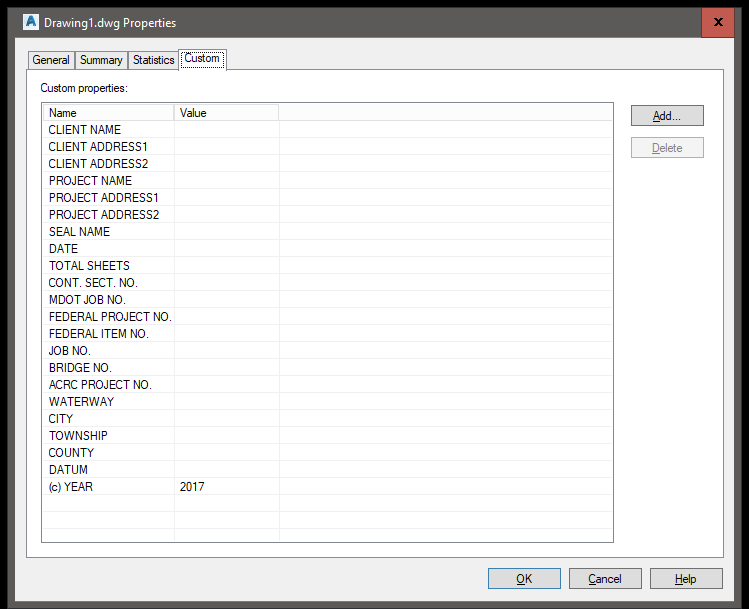
Task: Select the Custom tab
Action: tap(202, 59)
